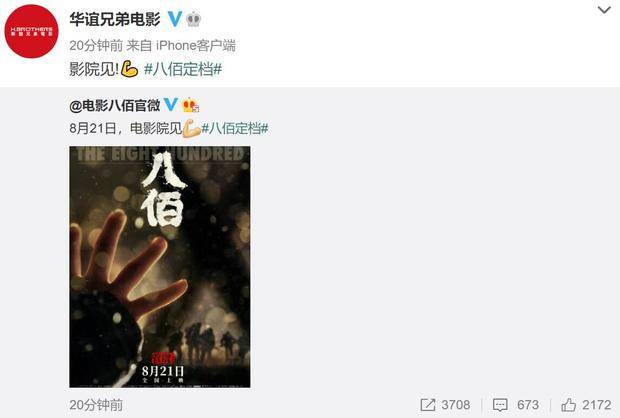Image resolution: width=620 pixels, height=418 pixels.
Task: Open the @电影八佰官微 account link
Action: [115, 106]
